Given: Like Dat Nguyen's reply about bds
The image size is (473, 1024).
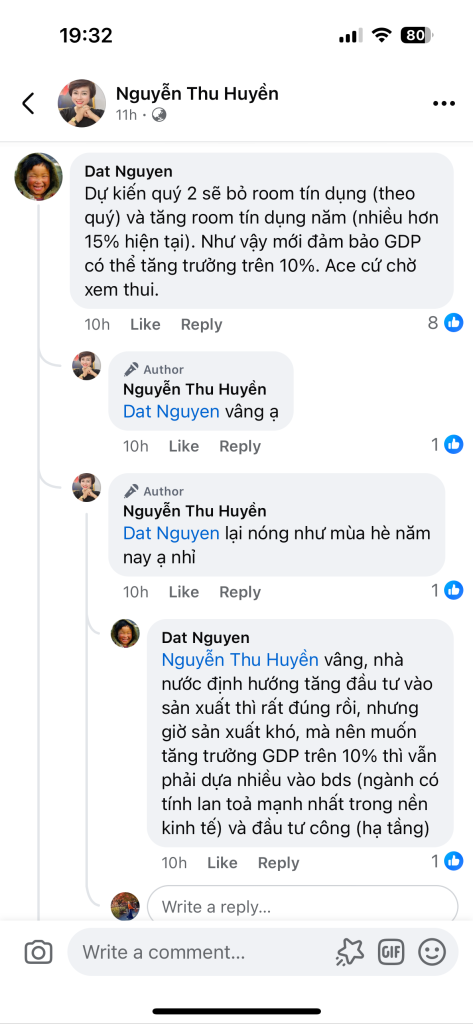Looking at the screenshot, I should [222, 863].
